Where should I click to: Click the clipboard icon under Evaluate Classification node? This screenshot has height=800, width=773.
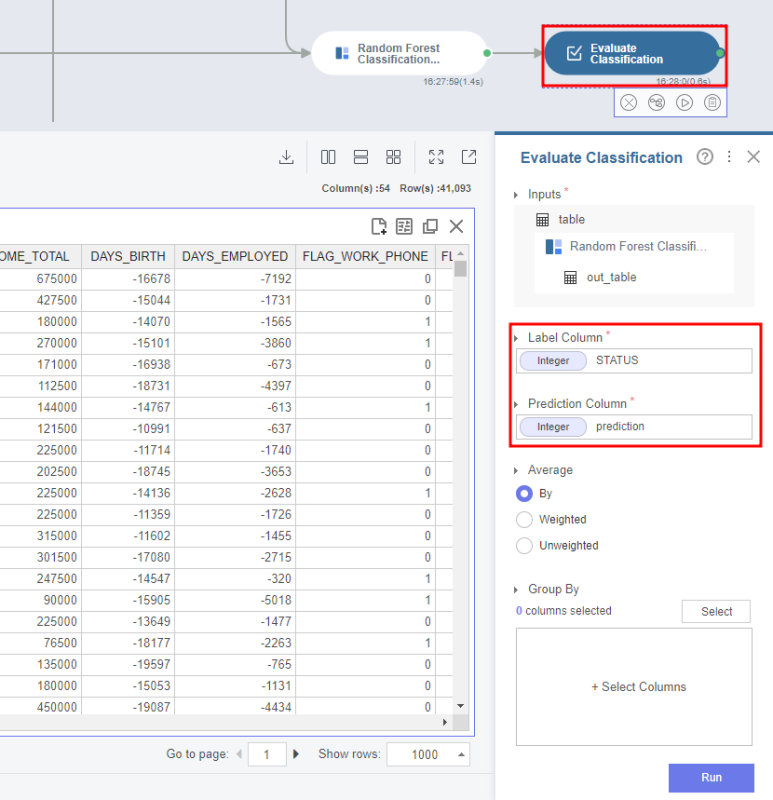(x=712, y=103)
